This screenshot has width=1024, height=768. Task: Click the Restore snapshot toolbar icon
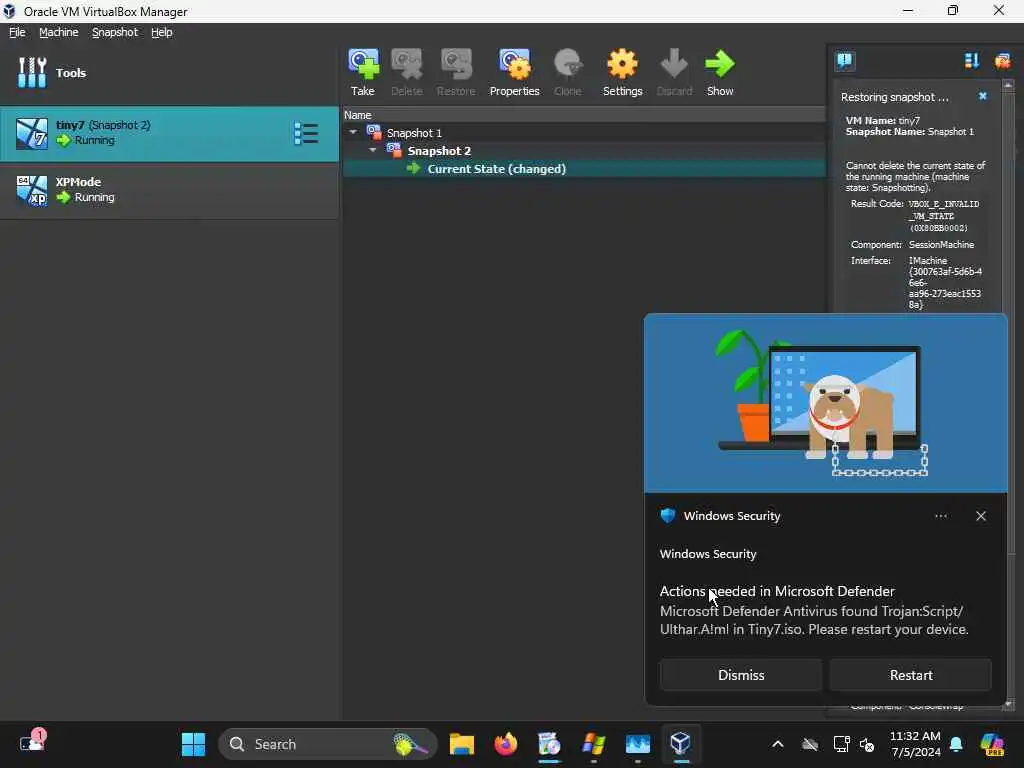coord(456,72)
